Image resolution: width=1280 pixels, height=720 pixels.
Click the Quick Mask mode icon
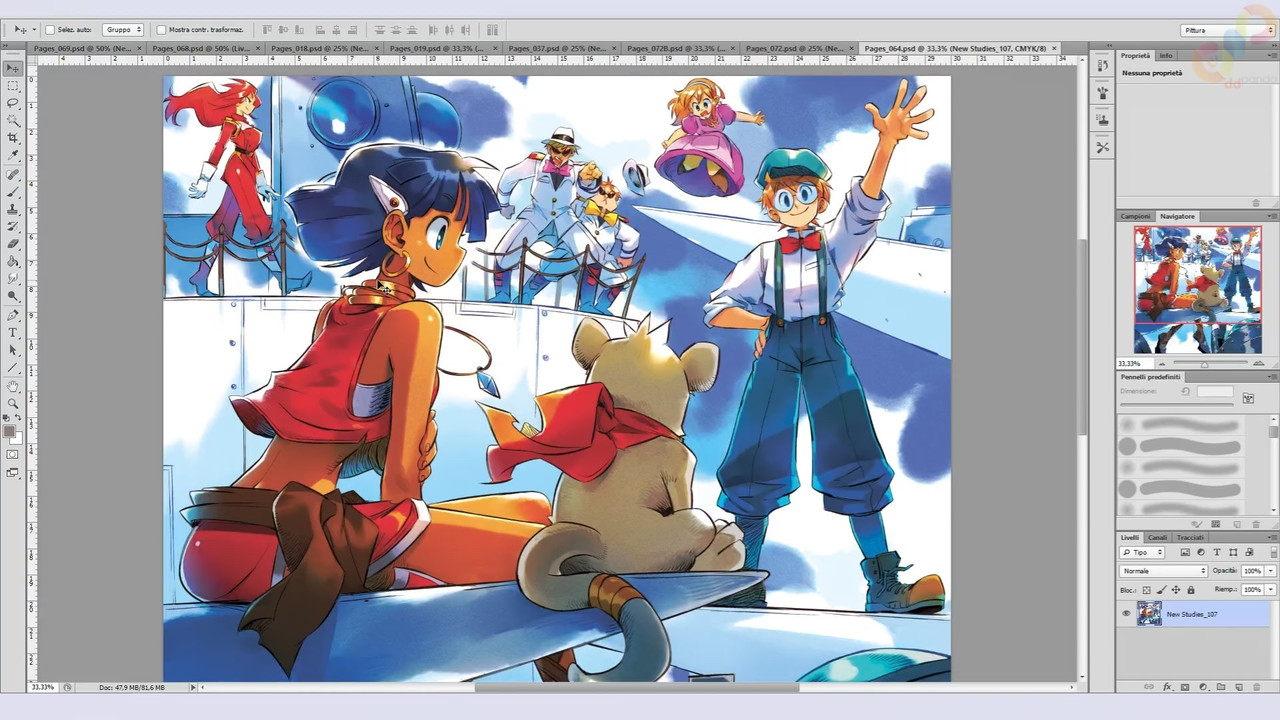point(13,455)
